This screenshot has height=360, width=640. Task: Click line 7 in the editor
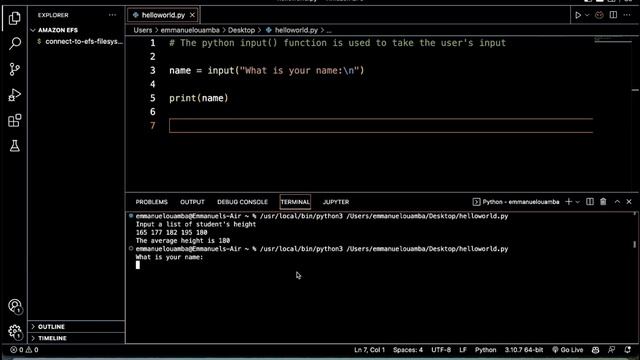click(x=381, y=126)
